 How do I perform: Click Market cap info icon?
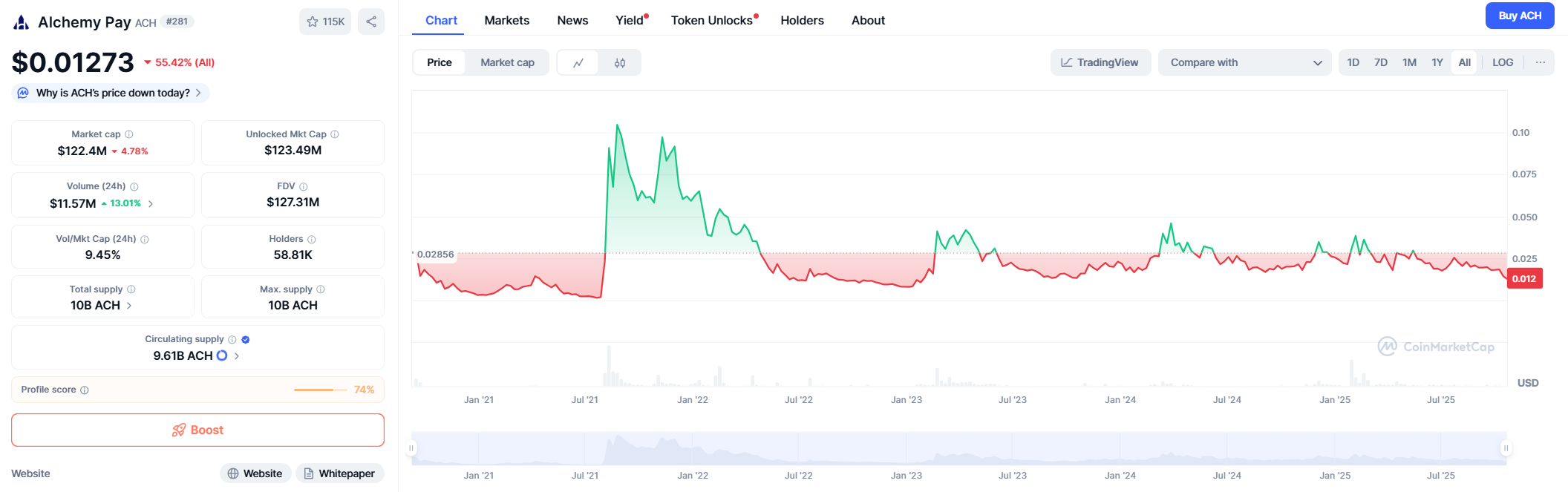click(129, 134)
